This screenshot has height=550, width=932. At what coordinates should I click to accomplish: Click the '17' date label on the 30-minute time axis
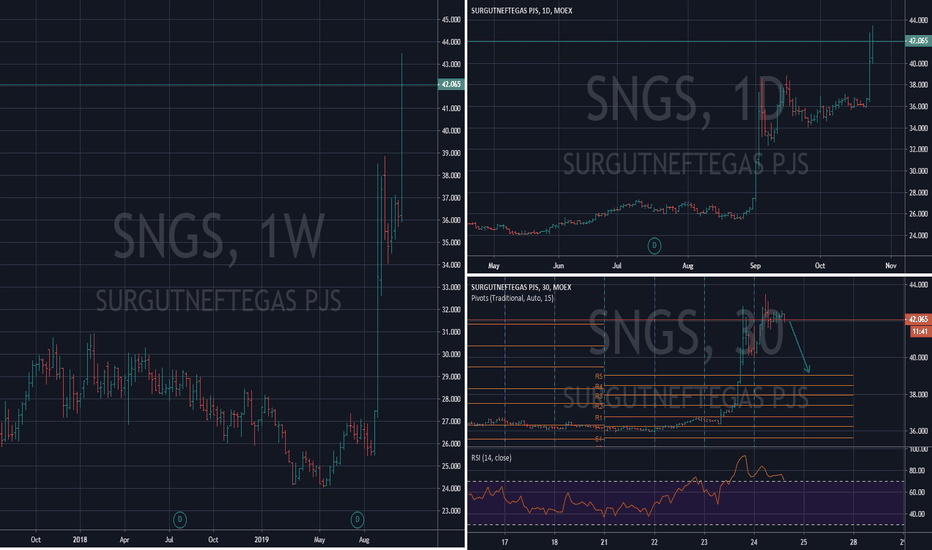click(x=505, y=542)
